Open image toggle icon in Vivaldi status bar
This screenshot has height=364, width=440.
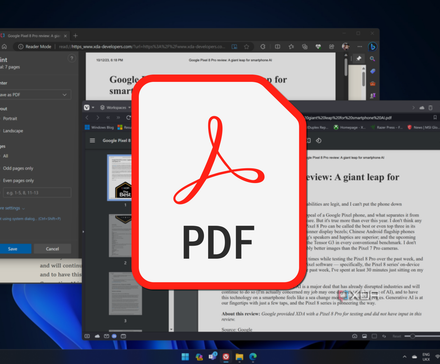point(364,336)
